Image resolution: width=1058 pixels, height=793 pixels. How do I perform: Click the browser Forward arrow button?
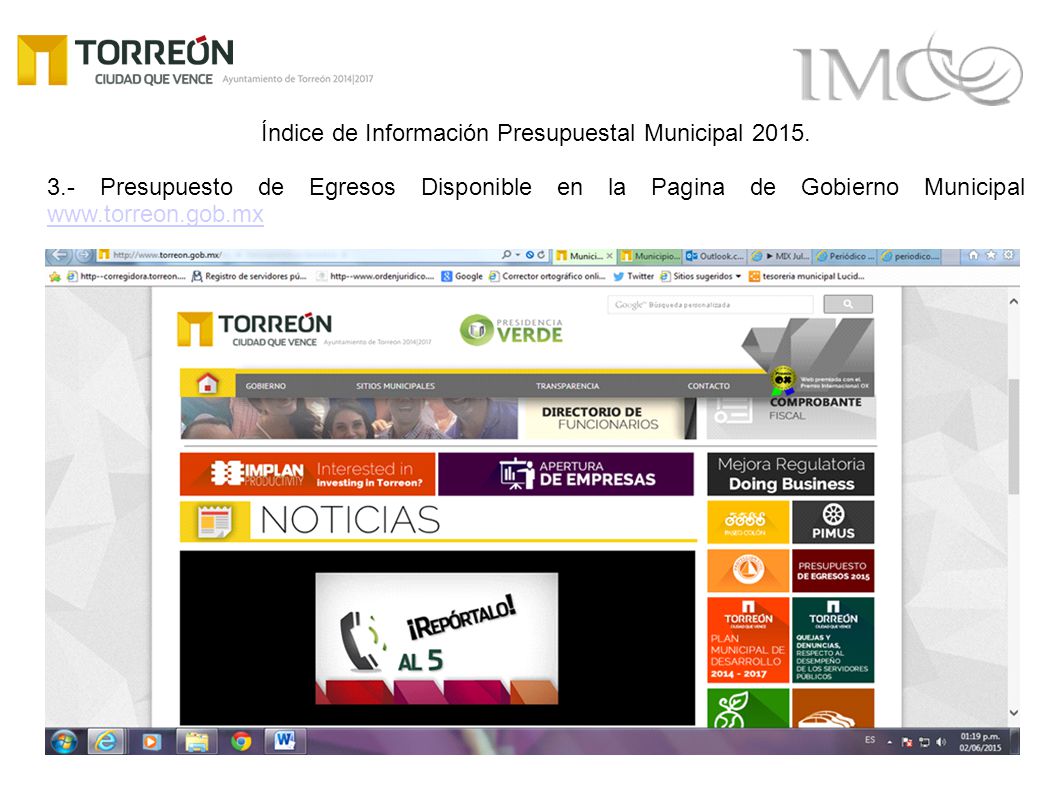[83, 255]
